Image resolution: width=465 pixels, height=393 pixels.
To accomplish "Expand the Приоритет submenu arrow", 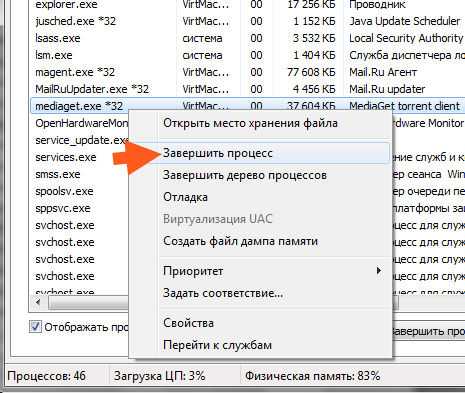I will pos(378,270).
